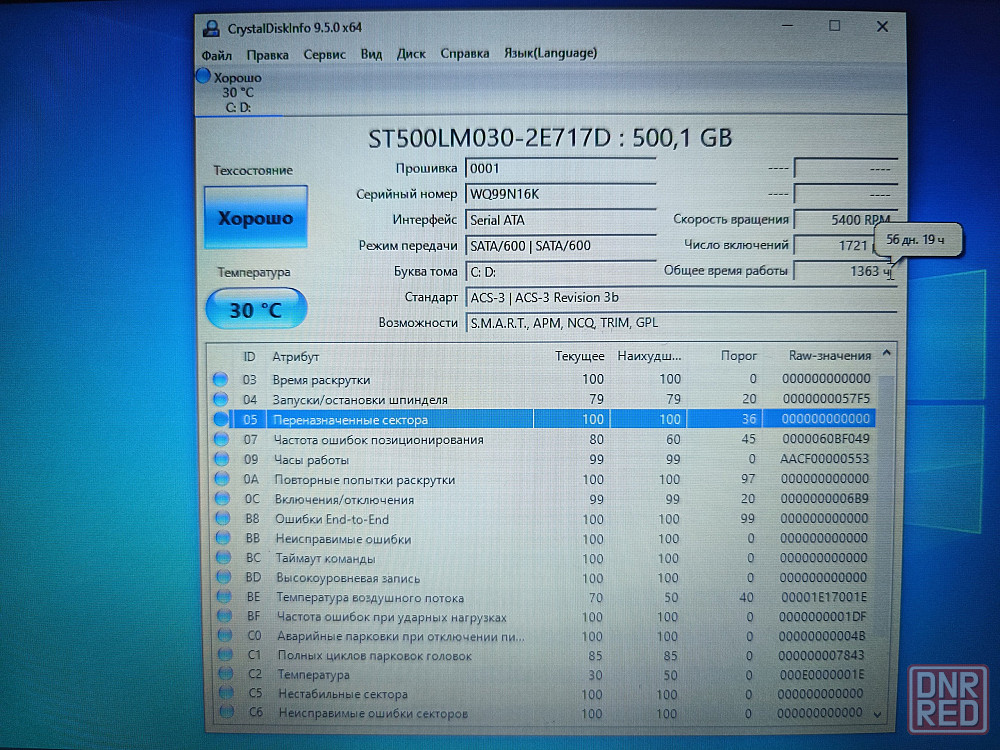Select the Частота ошибок позиционирования row
The image size is (1000, 750).
coord(543,439)
